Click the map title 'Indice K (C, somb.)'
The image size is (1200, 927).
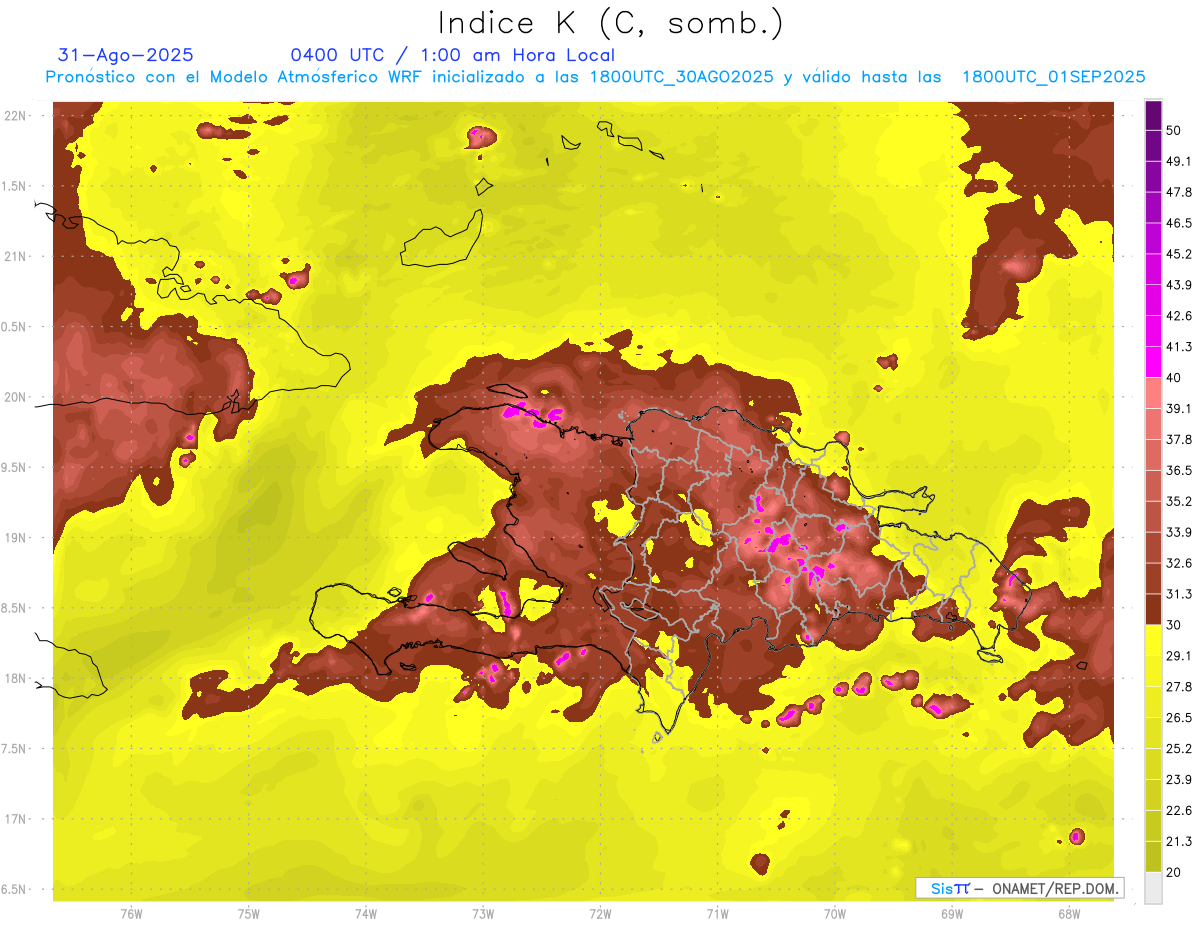coord(611,23)
